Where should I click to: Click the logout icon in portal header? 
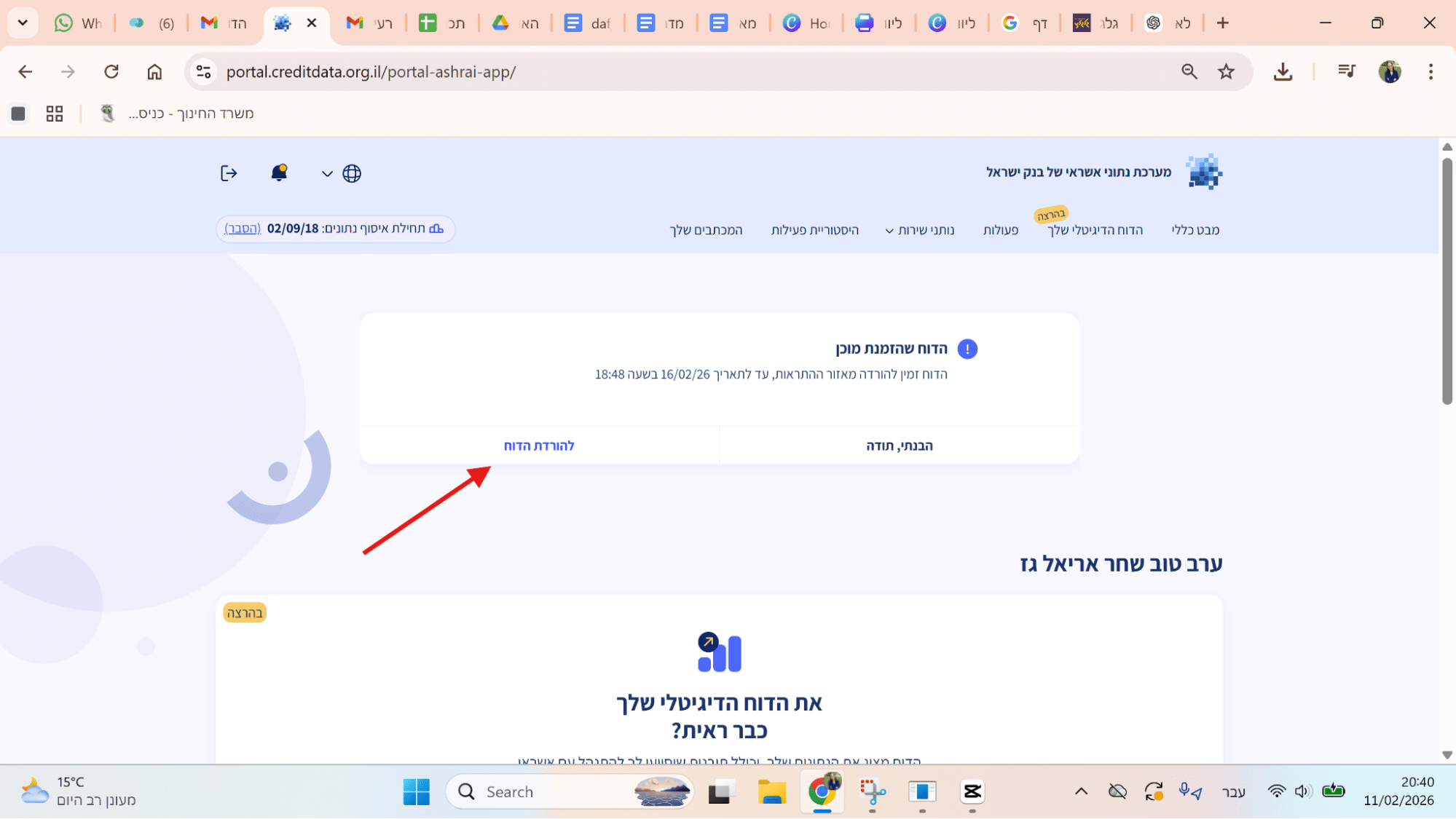[x=229, y=173]
